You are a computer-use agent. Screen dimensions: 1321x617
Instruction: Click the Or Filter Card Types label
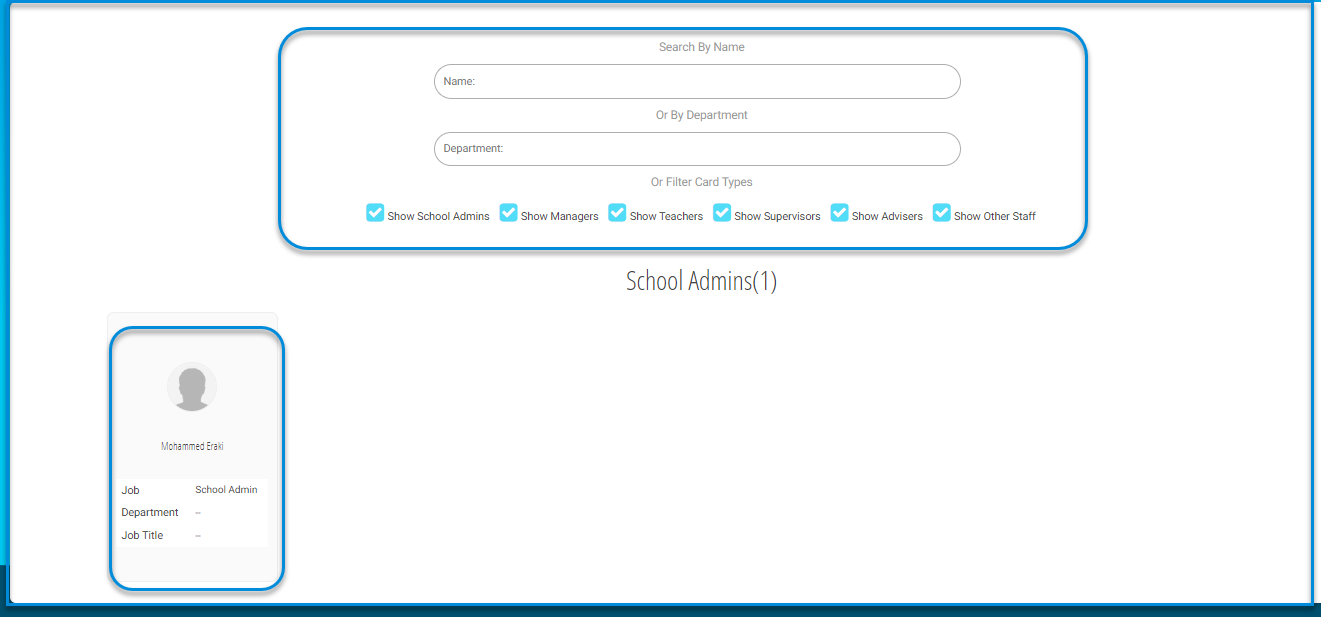(x=702, y=182)
